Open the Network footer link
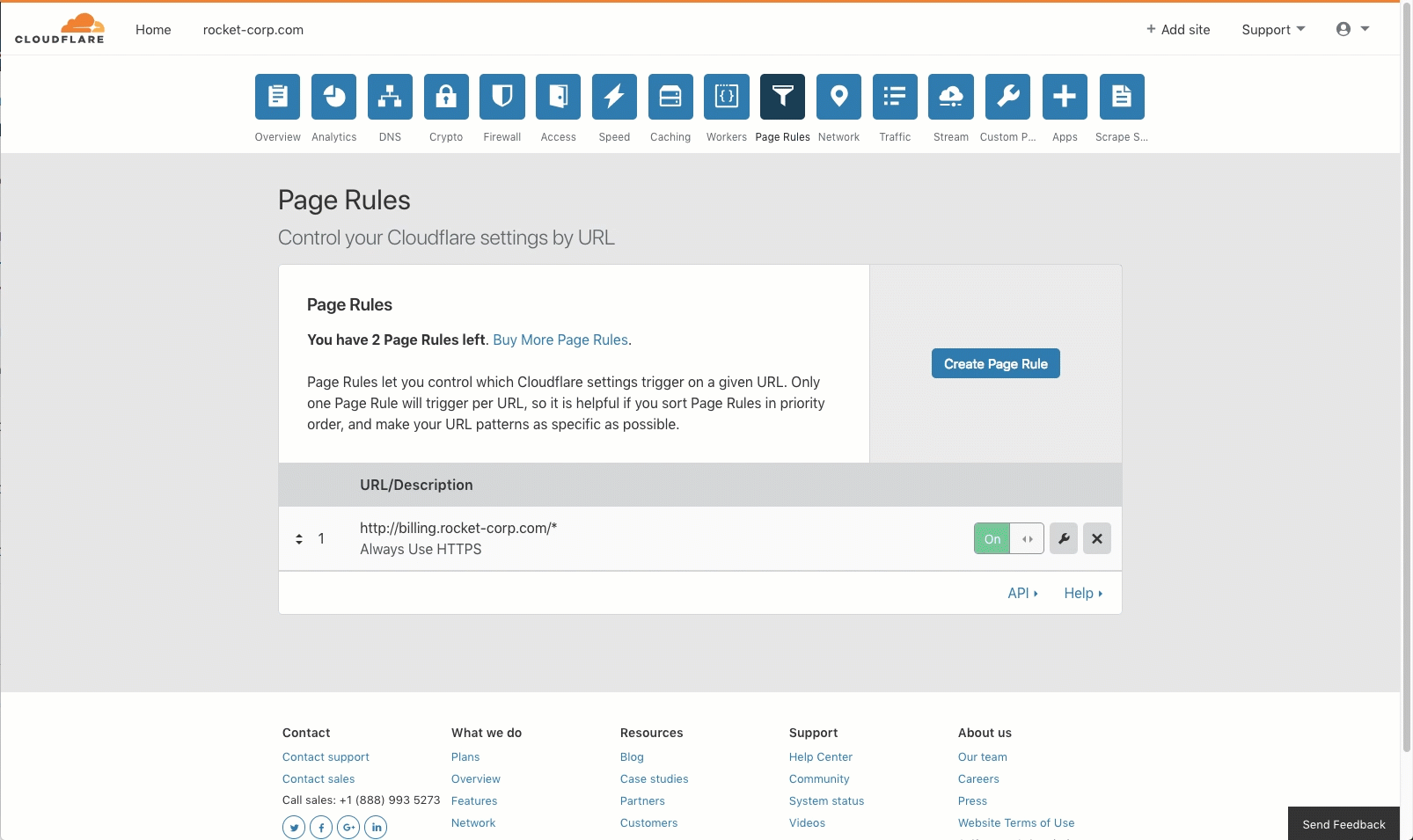 click(x=473, y=822)
